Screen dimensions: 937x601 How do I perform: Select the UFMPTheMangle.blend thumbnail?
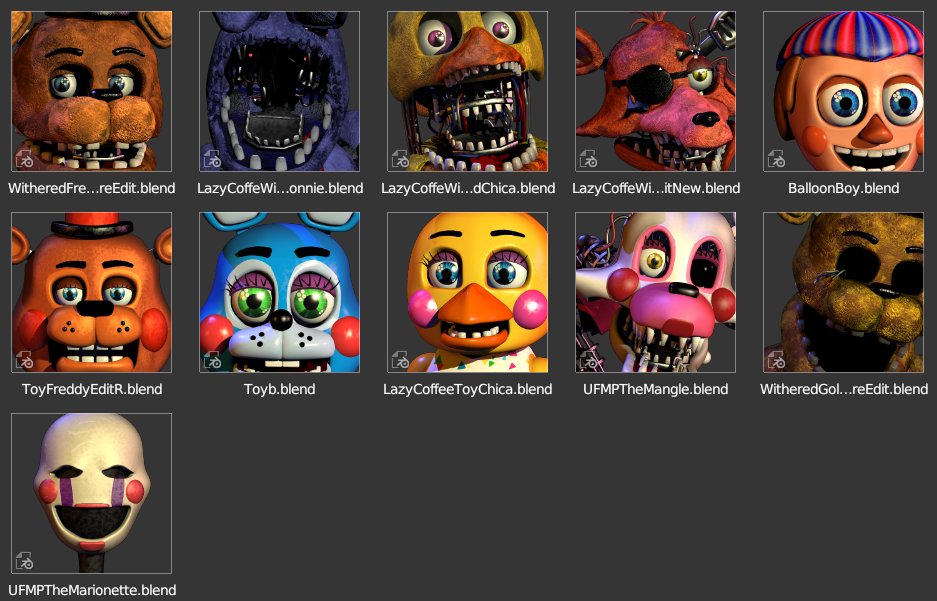(656, 292)
